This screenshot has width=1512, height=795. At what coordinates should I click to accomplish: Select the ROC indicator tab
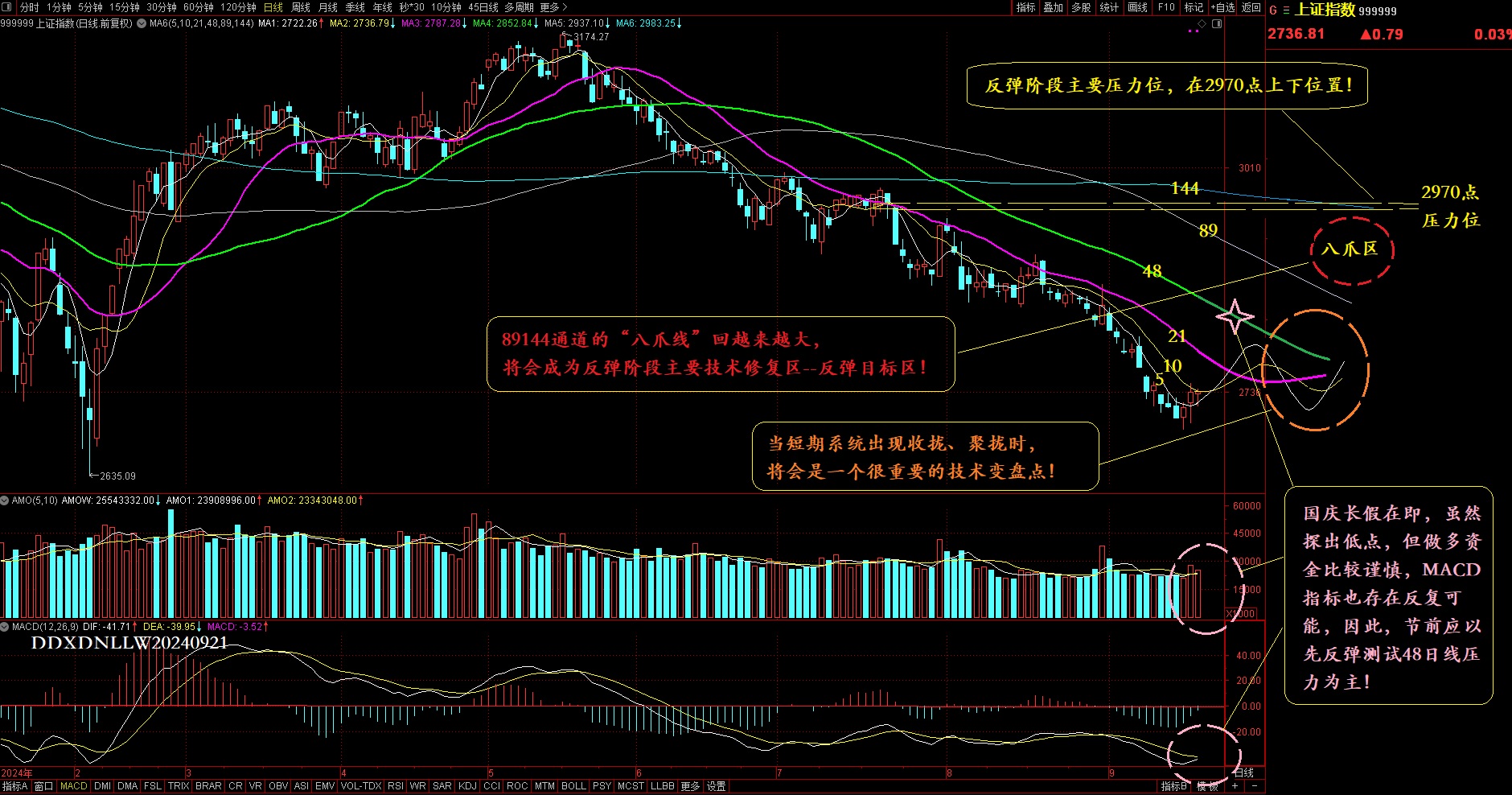[x=518, y=786]
